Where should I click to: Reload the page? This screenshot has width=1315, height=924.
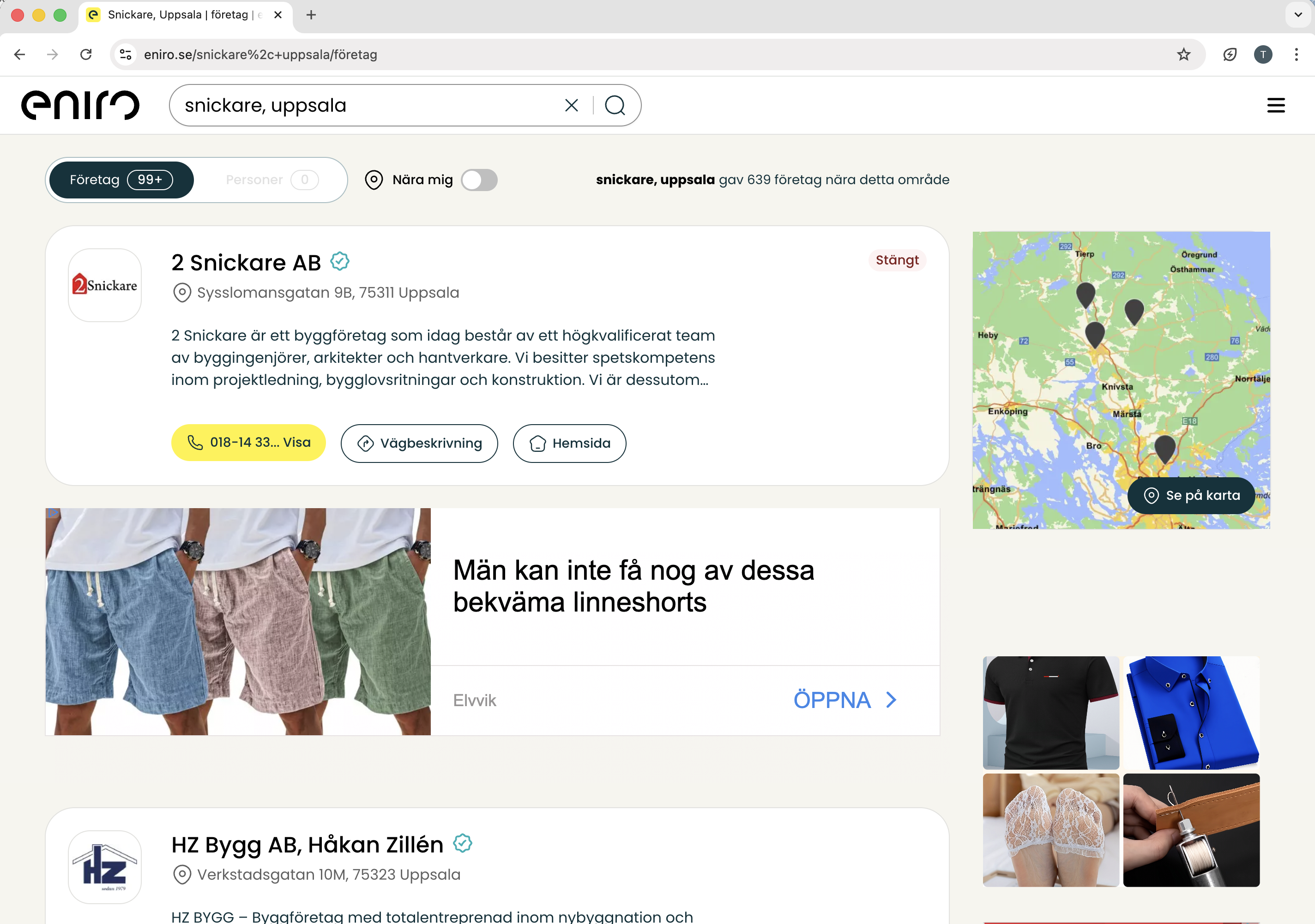pos(86,54)
